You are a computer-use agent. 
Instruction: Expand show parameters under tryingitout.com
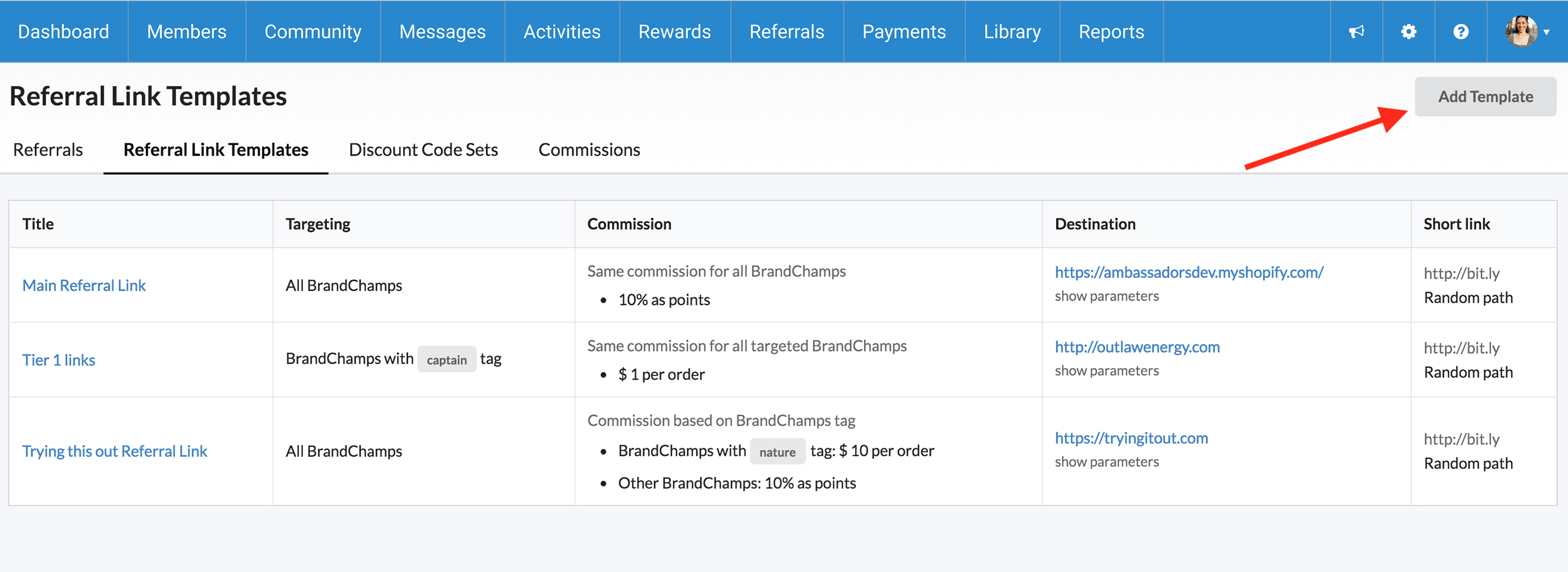(1106, 462)
